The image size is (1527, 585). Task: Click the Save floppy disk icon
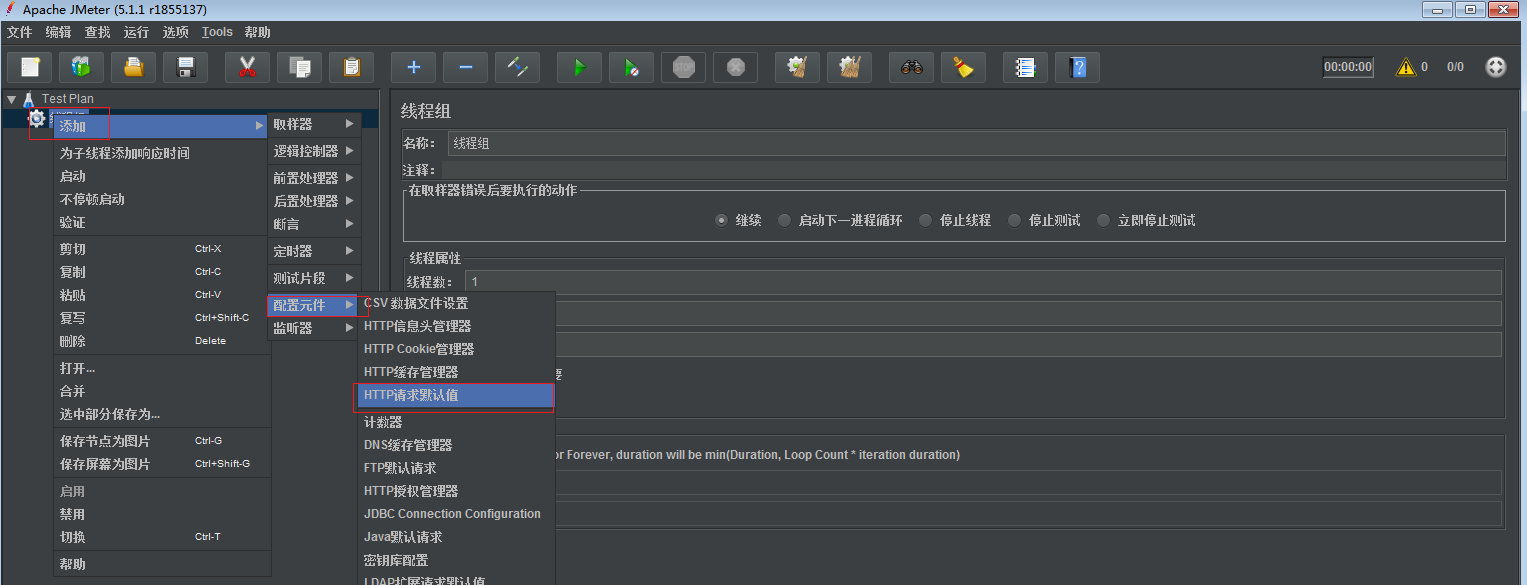[186, 68]
